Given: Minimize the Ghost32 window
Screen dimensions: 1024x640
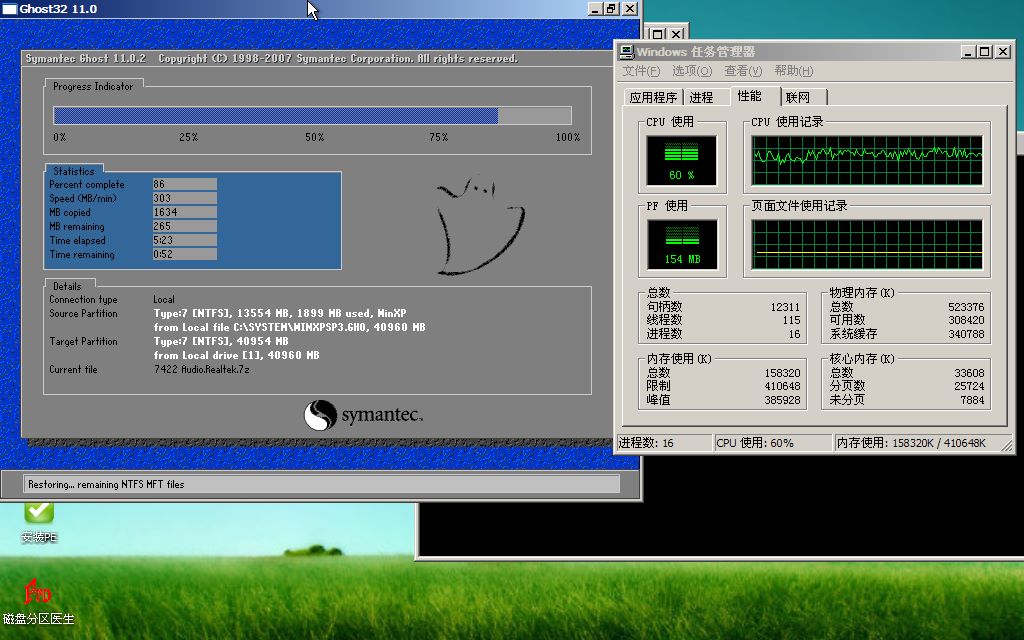Looking at the screenshot, I should [594, 8].
